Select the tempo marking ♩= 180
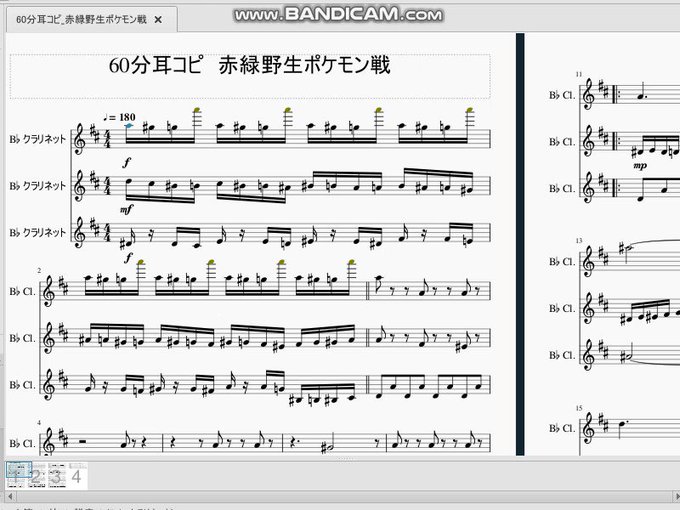The width and height of the screenshot is (680, 510). click(x=119, y=117)
